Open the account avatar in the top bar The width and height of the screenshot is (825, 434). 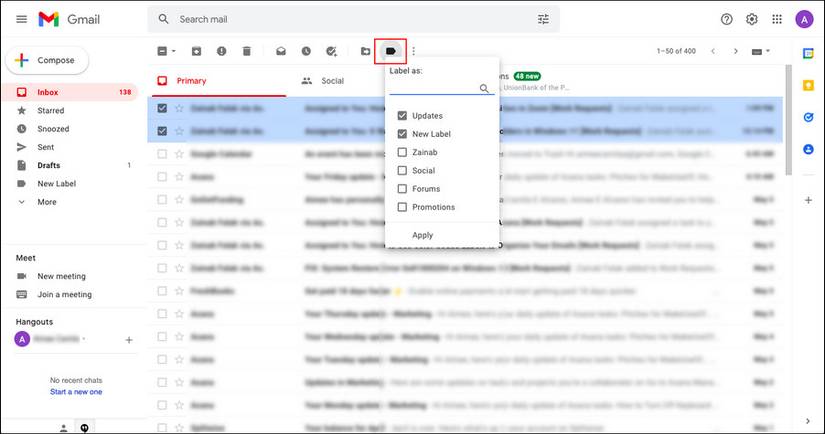click(x=804, y=19)
